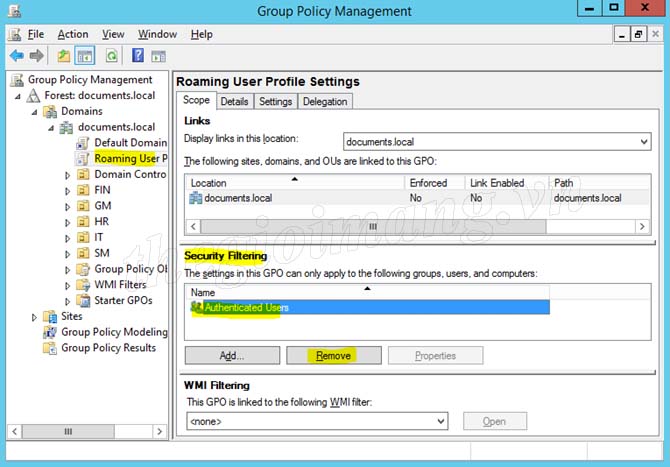Open the Help menu
The width and height of the screenshot is (670, 467).
point(202,34)
